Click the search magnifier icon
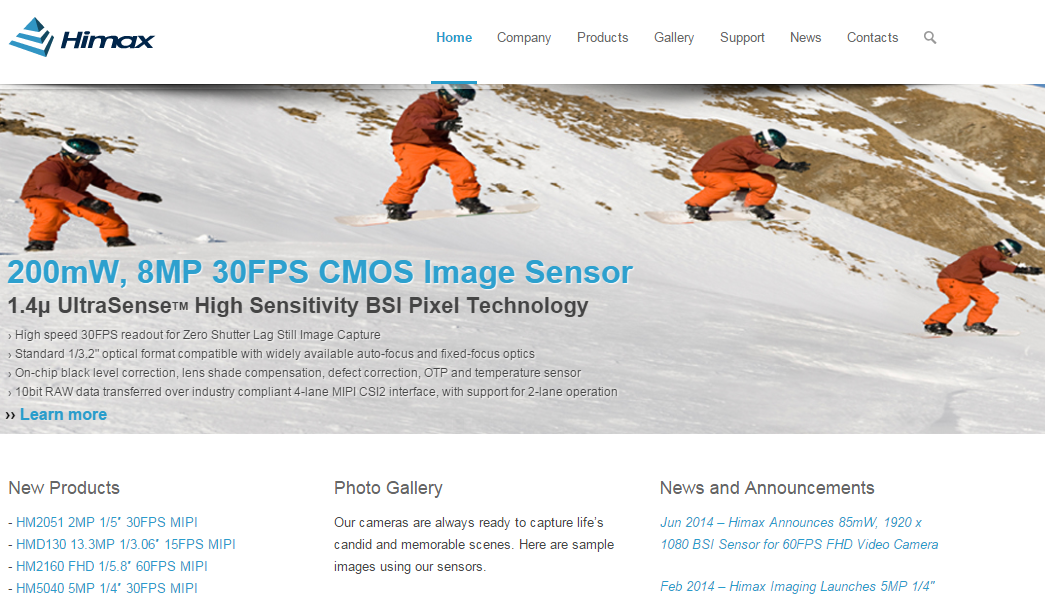 (x=930, y=37)
